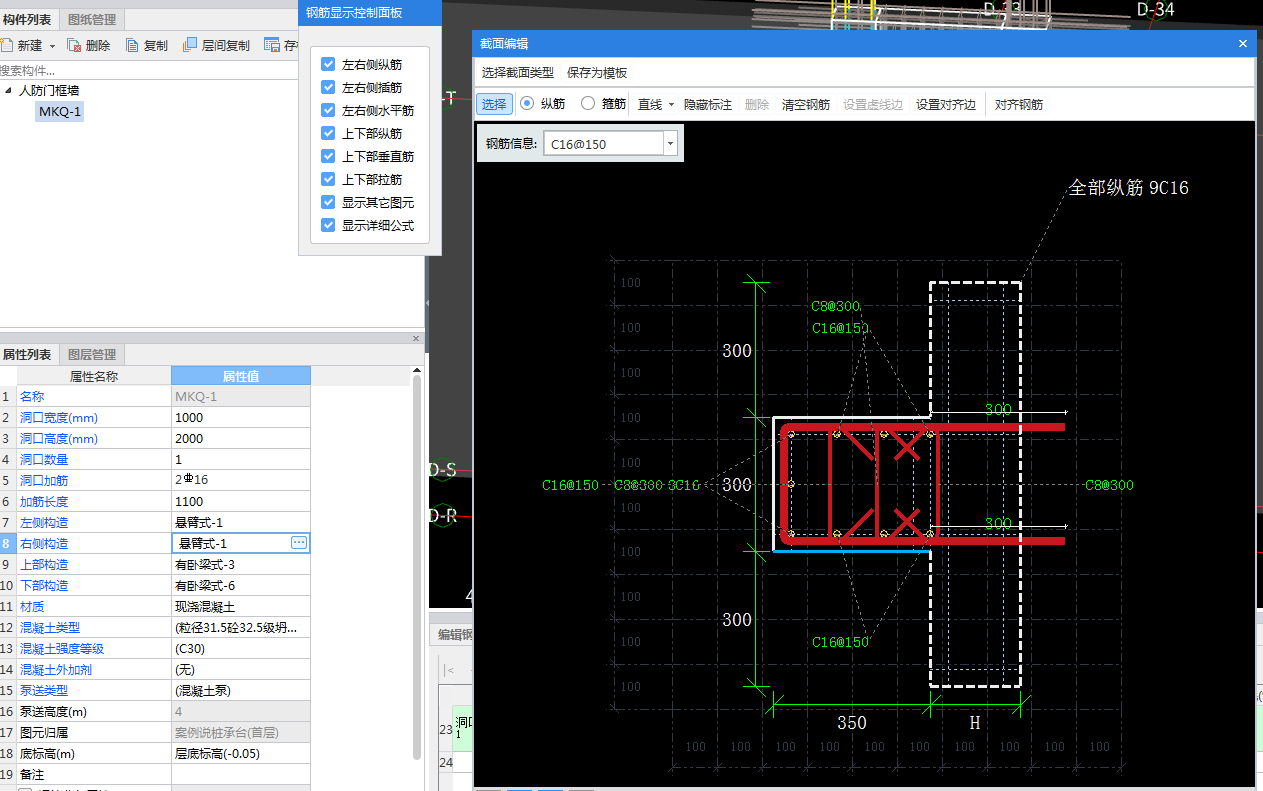Click the ellipsis button in 右侧构造 row
Image resolution: width=1263 pixels, height=791 pixels.
tap(298, 542)
